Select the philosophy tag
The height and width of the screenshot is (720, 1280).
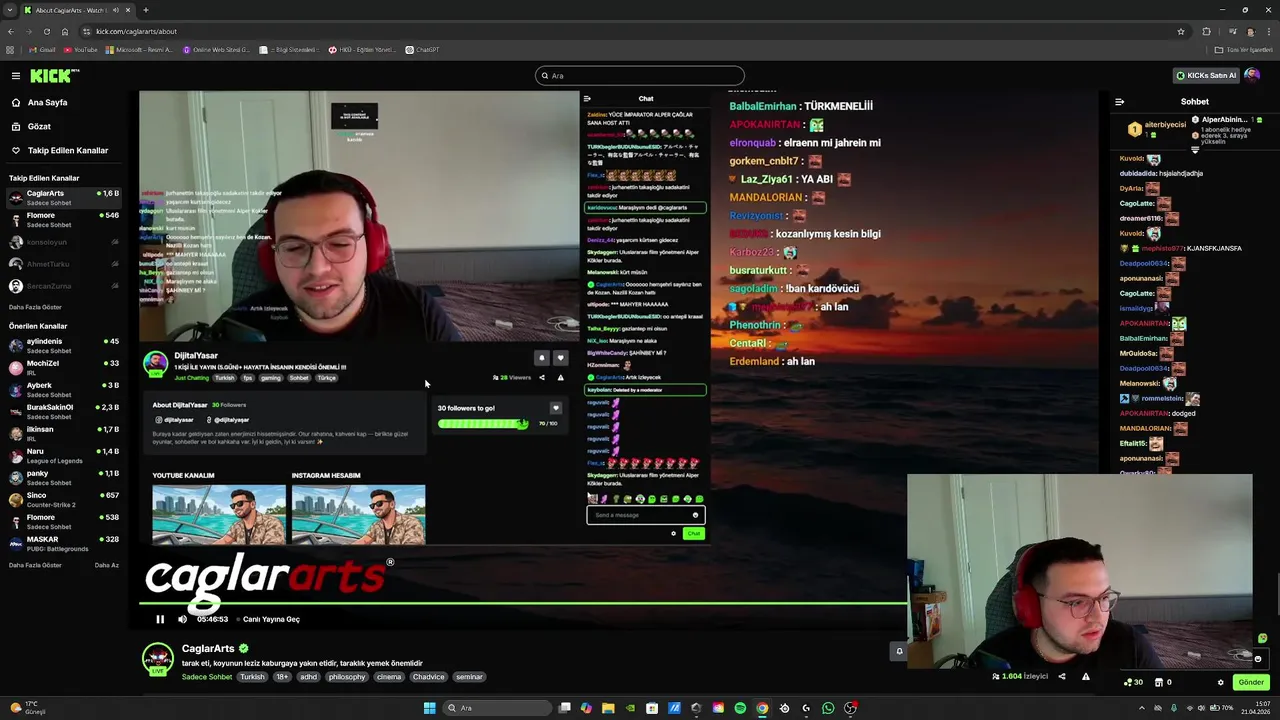click(x=347, y=677)
